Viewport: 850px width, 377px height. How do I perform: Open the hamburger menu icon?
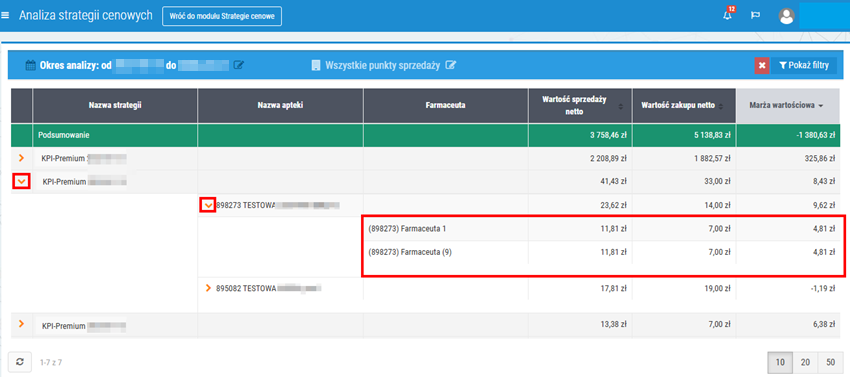(5, 16)
